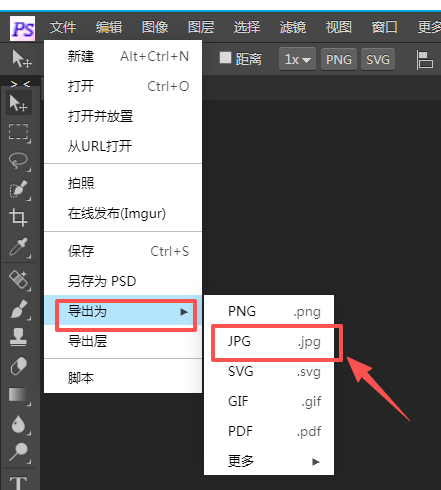This screenshot has width=441, height=490.
Task: Select the Eraser tool
Action: tap(19, 366)
